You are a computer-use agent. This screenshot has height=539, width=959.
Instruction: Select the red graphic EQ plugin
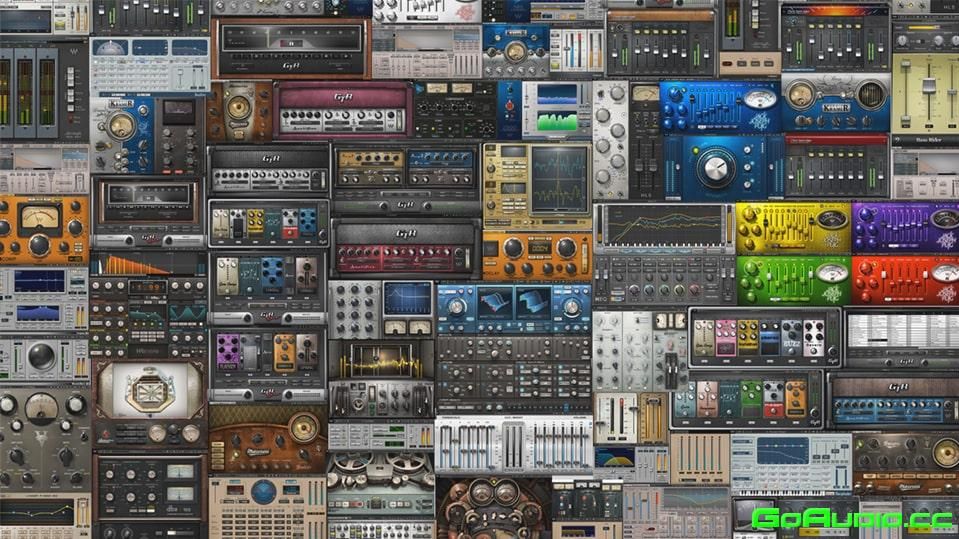[905, 279]
